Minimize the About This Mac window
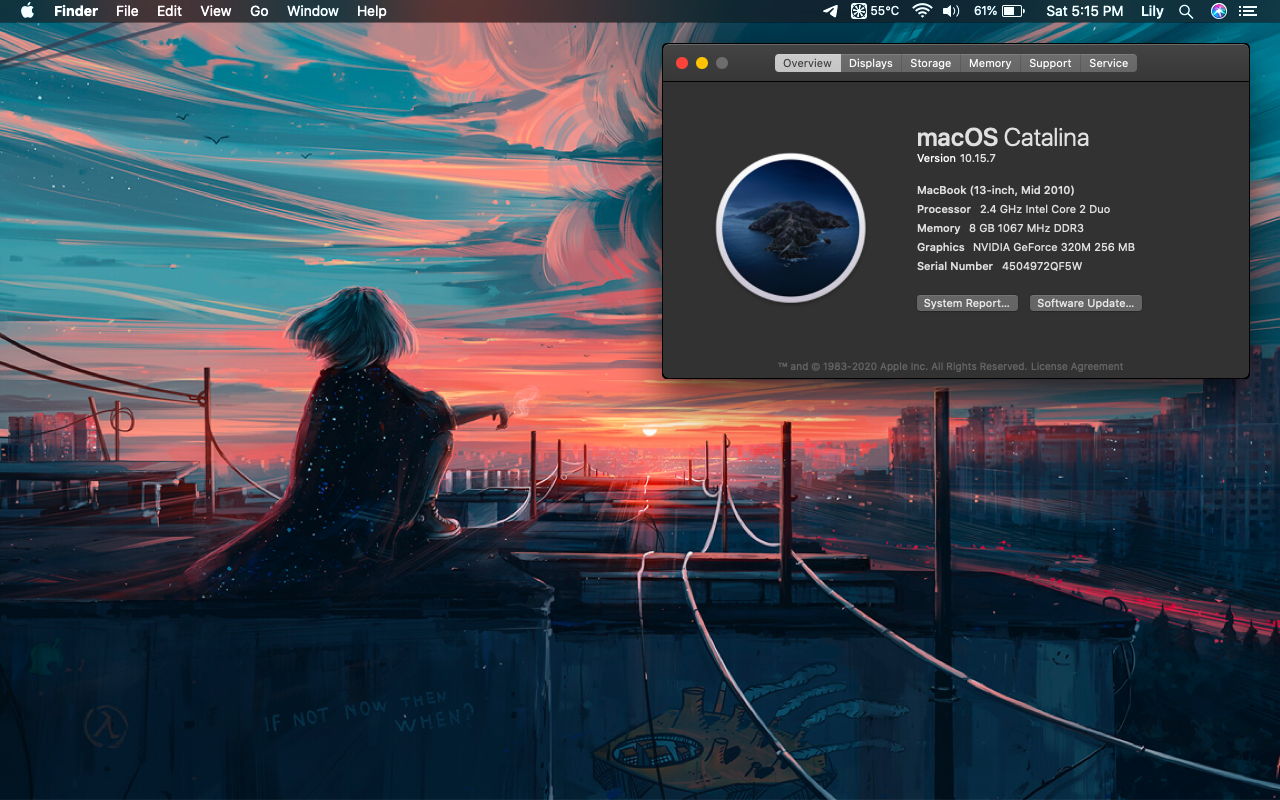Screen dimensions: 1280x800 pos(702,63)
